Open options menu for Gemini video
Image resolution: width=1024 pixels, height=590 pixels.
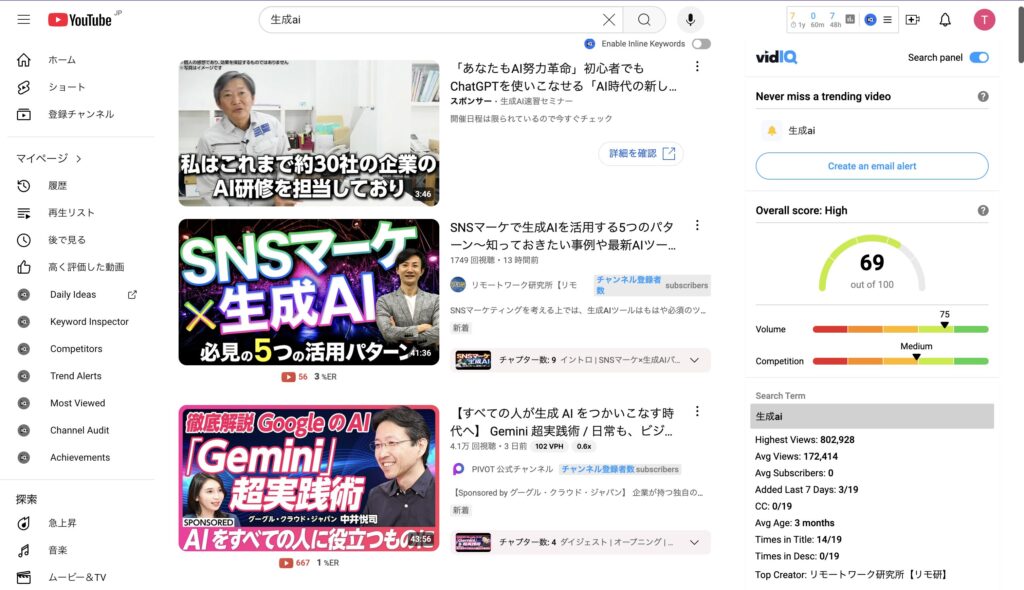pyautogui.click(x=697, y=412)
